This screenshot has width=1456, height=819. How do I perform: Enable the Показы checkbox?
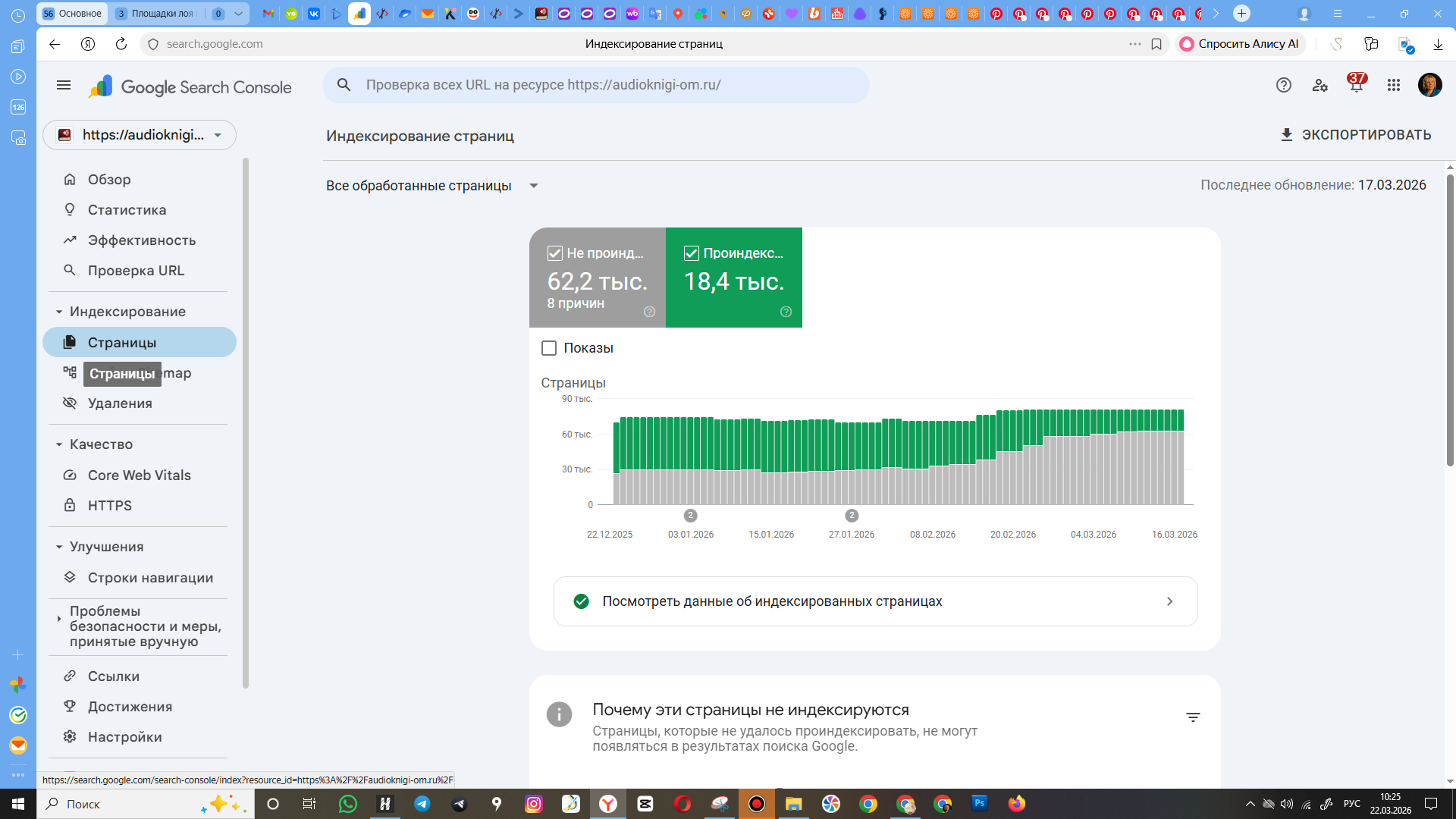click(549, 348)
